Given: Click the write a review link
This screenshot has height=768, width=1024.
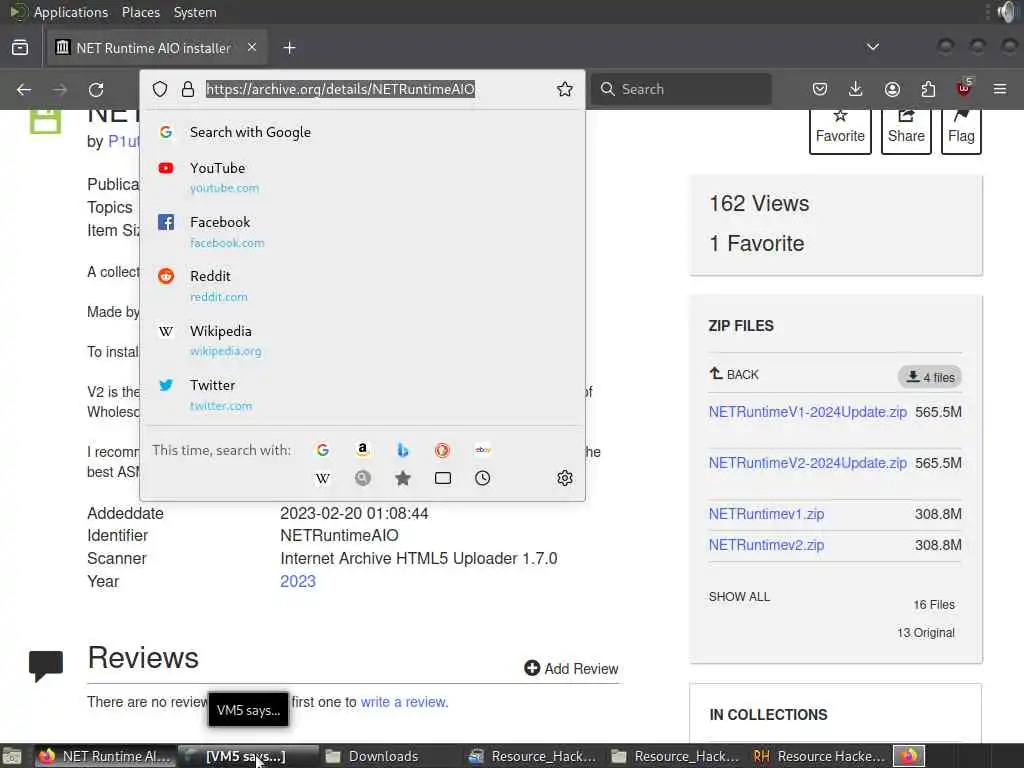Looking at the screenshot, I should tap(404, 702).
